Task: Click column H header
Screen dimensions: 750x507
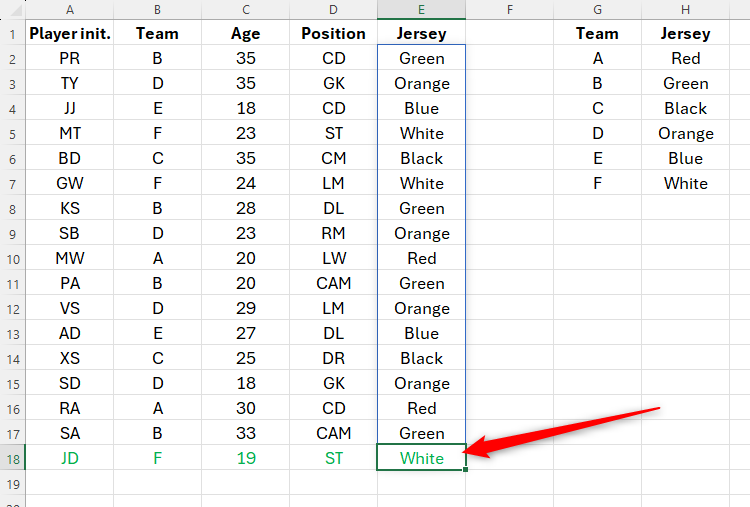Action: pos(685,9)
